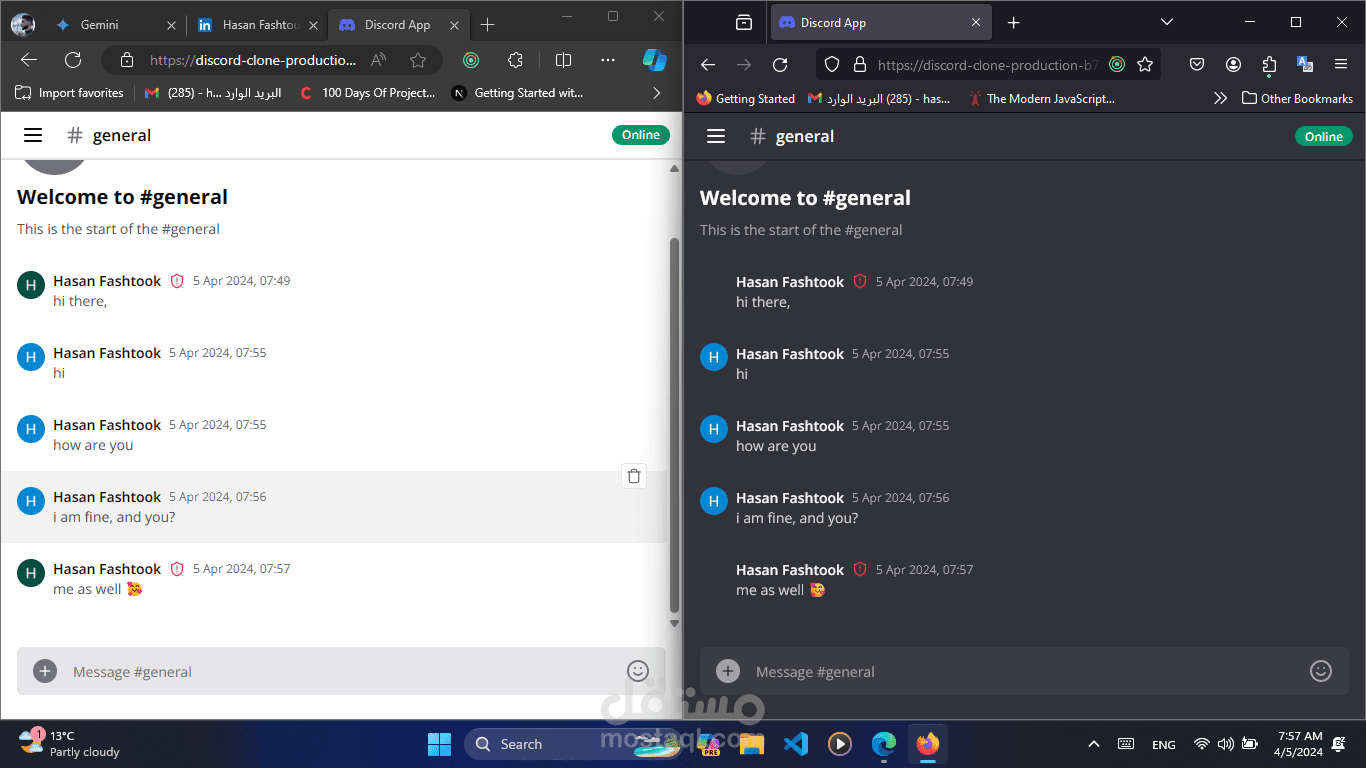Show more Firefox bookmarks with double chevron

pos(1220,98)
